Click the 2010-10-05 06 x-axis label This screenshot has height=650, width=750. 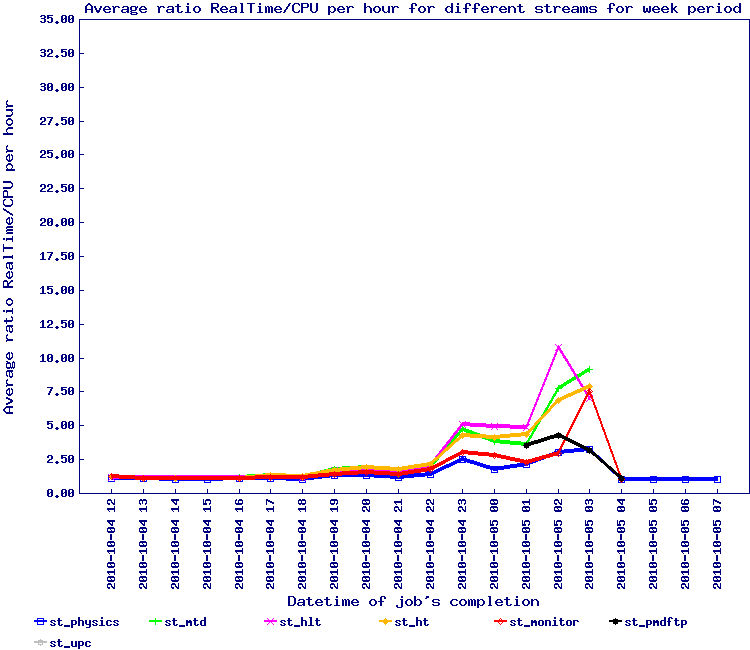point(685,544)
